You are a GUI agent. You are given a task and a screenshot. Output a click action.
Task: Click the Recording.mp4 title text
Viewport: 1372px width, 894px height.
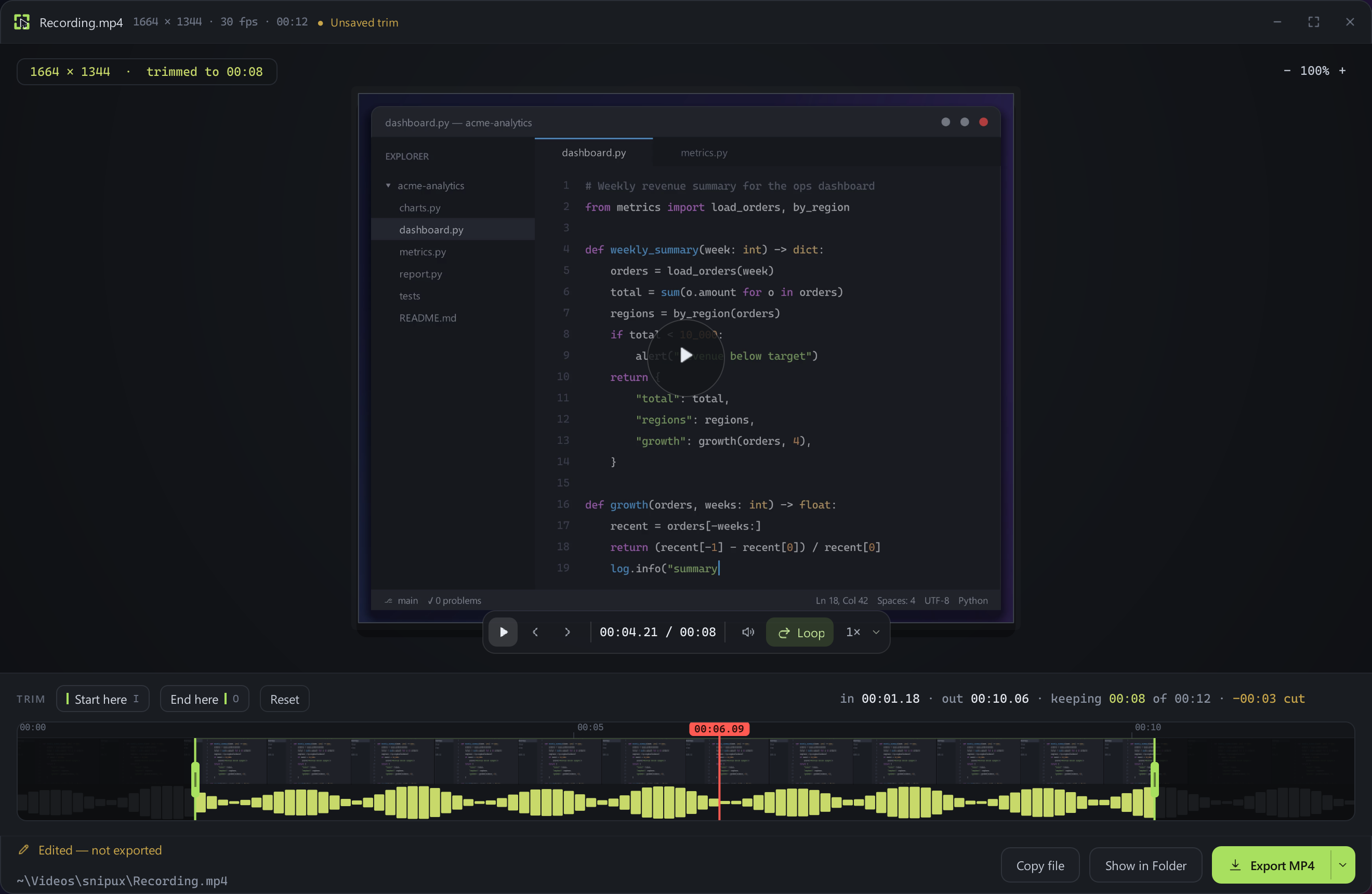coord(81,22)
